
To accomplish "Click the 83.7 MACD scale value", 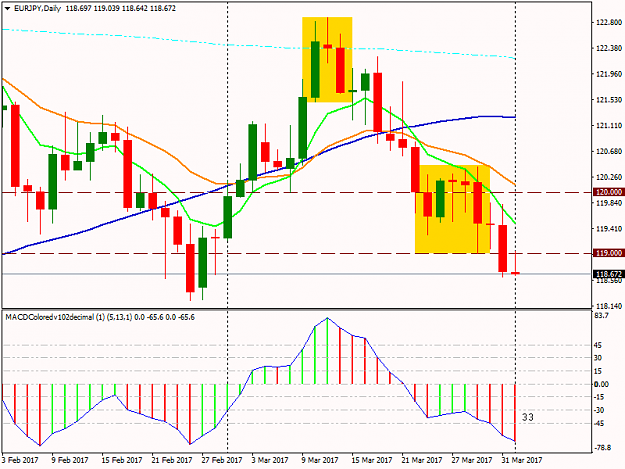I will 601,316.
